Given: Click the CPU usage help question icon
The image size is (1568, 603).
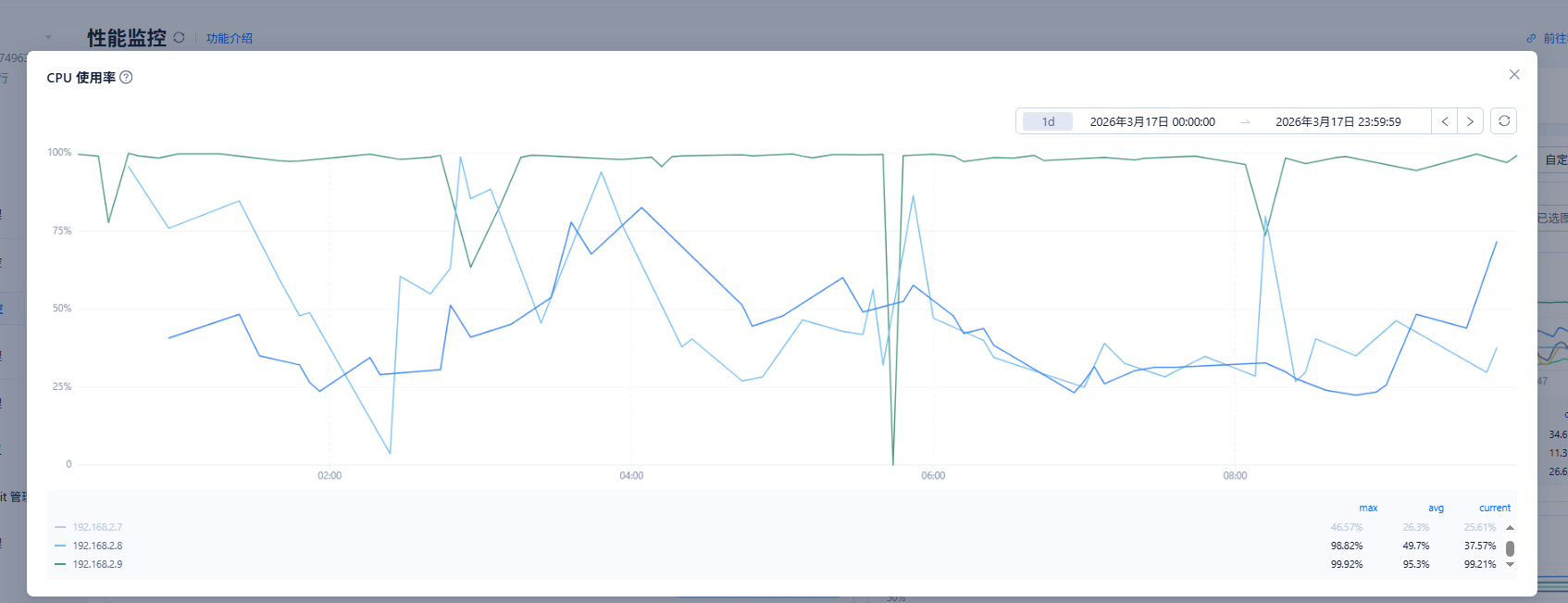Looking at the screenshot, I should click(x=127, y=78).
